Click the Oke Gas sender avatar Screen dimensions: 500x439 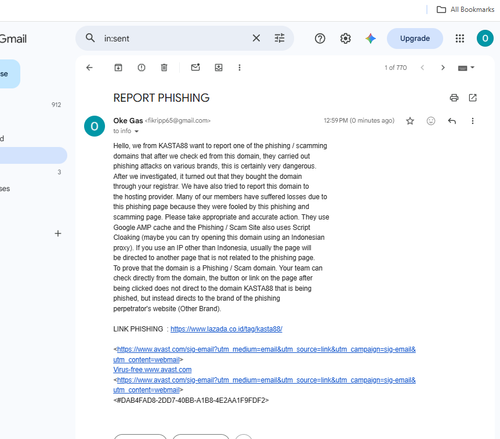94,126
